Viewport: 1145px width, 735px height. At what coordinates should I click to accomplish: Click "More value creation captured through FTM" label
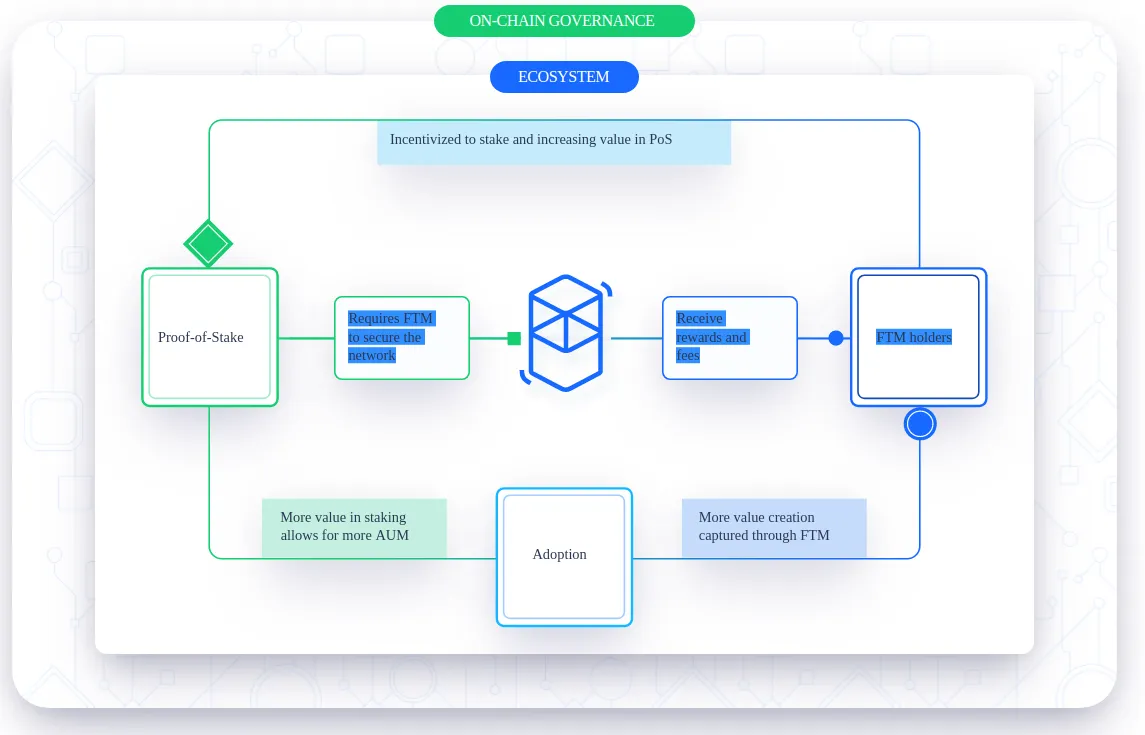774,528
